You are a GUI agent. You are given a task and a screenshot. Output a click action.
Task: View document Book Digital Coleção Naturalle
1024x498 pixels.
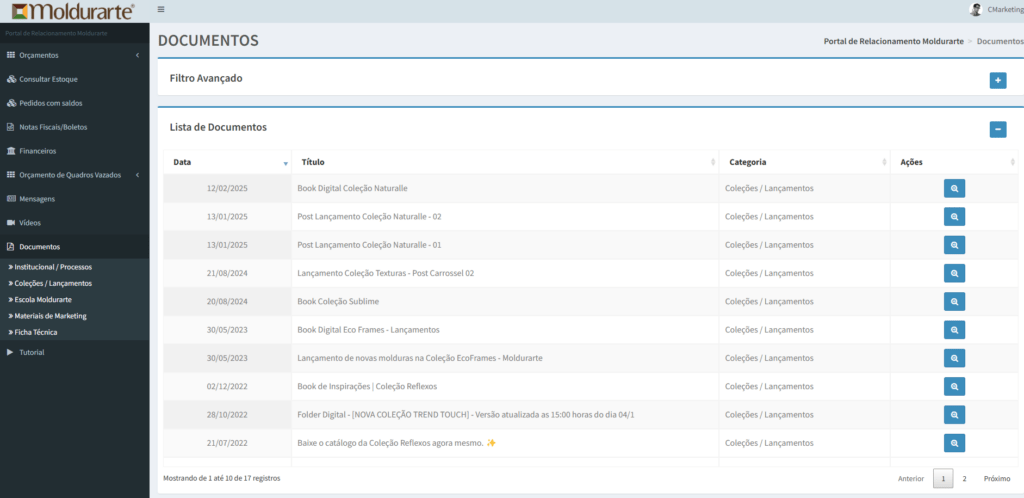click(954, 188)
